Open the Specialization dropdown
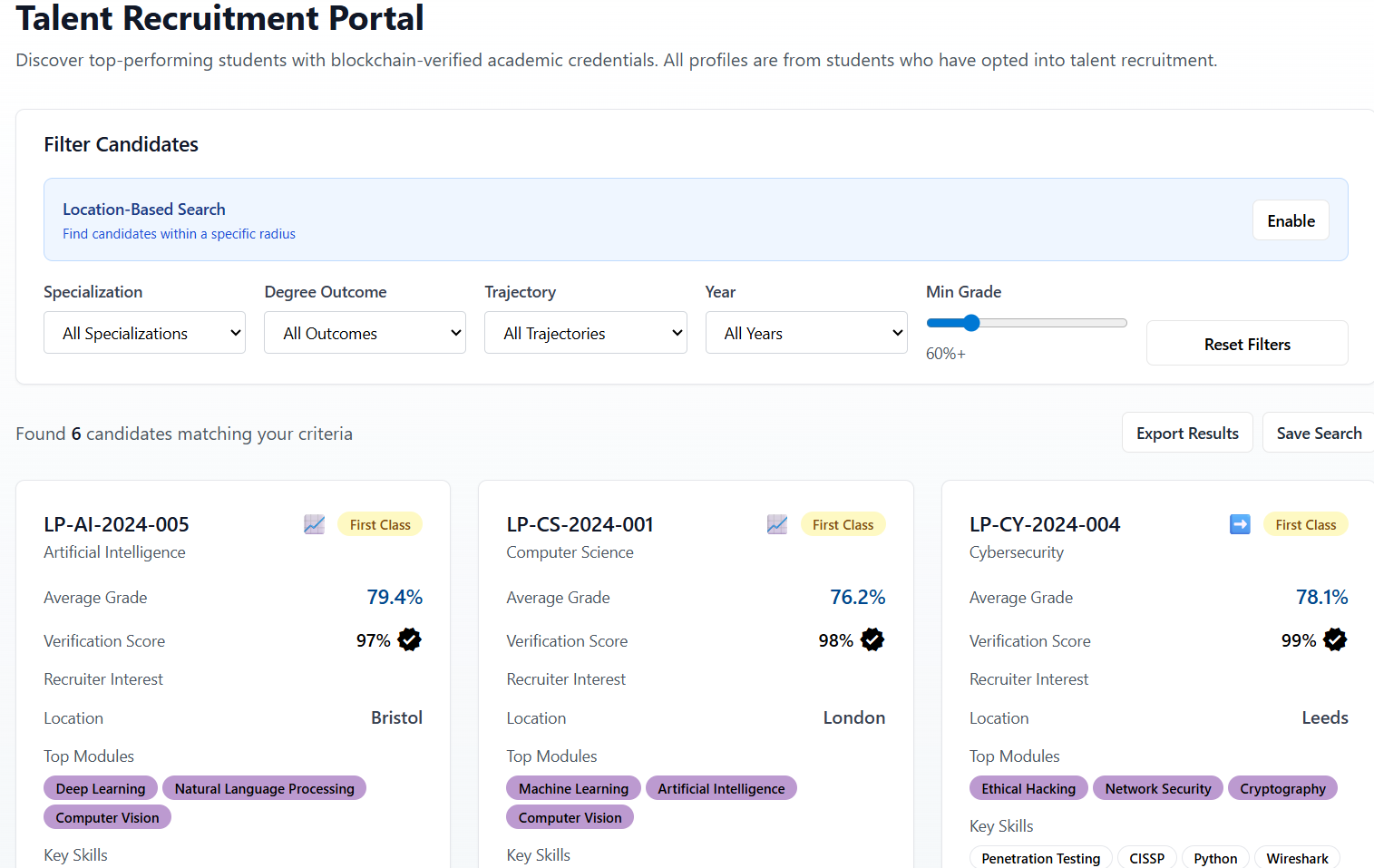This screenshot has width=1374, height=868. coord(144,333)
